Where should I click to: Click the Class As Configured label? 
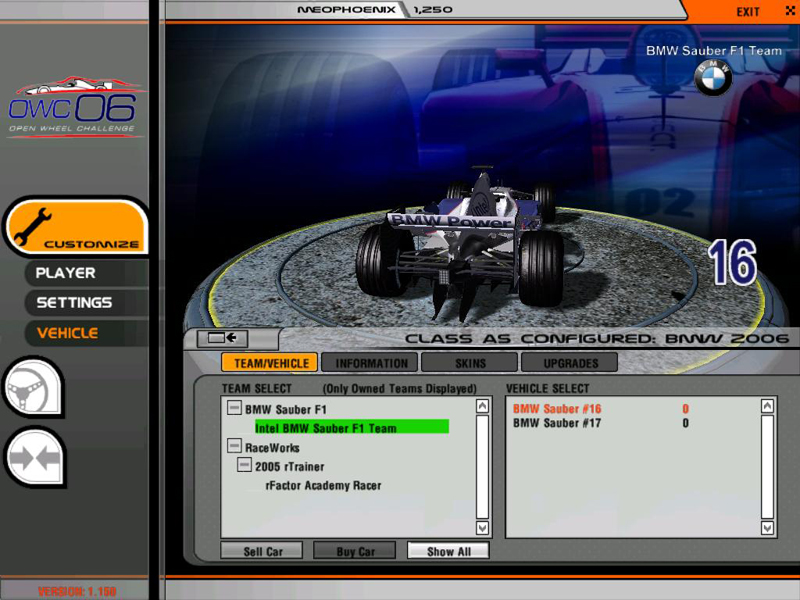point(596,338)
